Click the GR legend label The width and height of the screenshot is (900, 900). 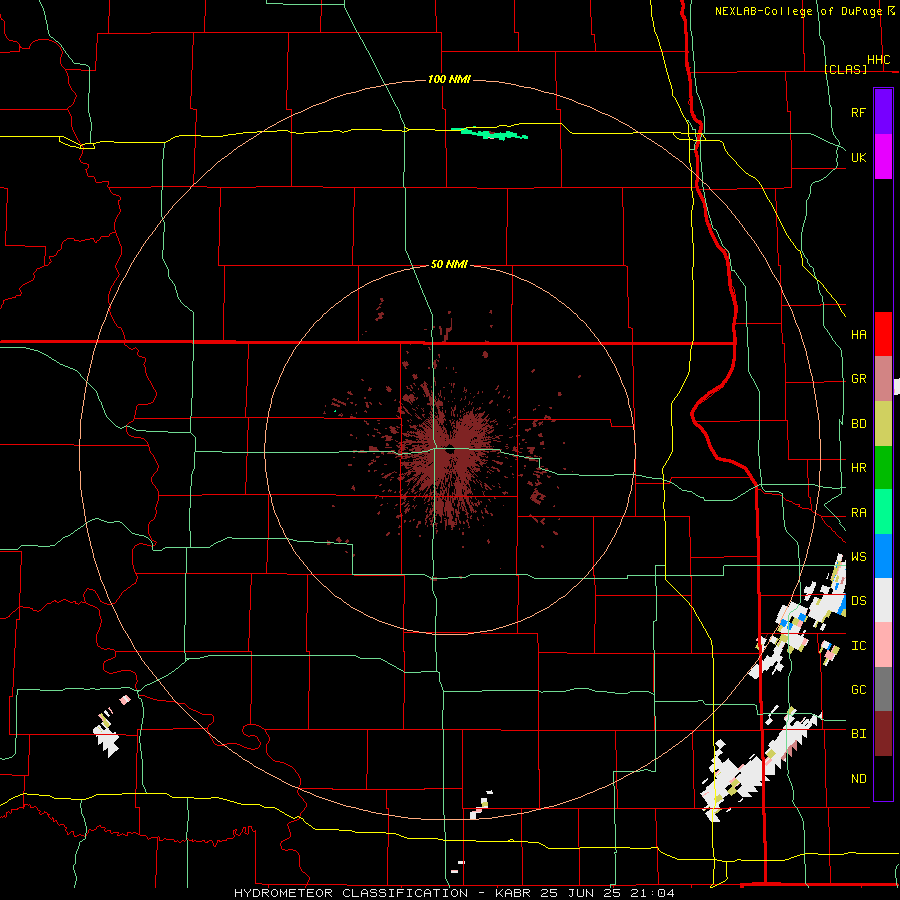[858, 379]
